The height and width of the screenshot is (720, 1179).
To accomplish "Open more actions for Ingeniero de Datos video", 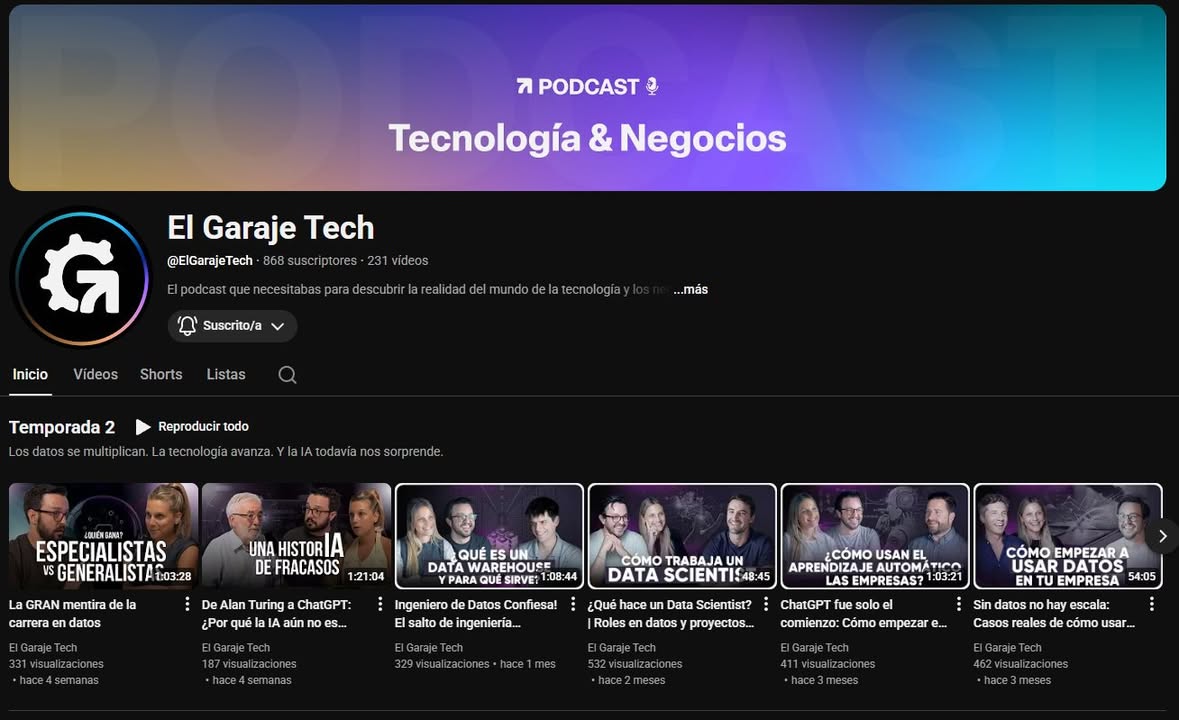I will pos(573,604).
